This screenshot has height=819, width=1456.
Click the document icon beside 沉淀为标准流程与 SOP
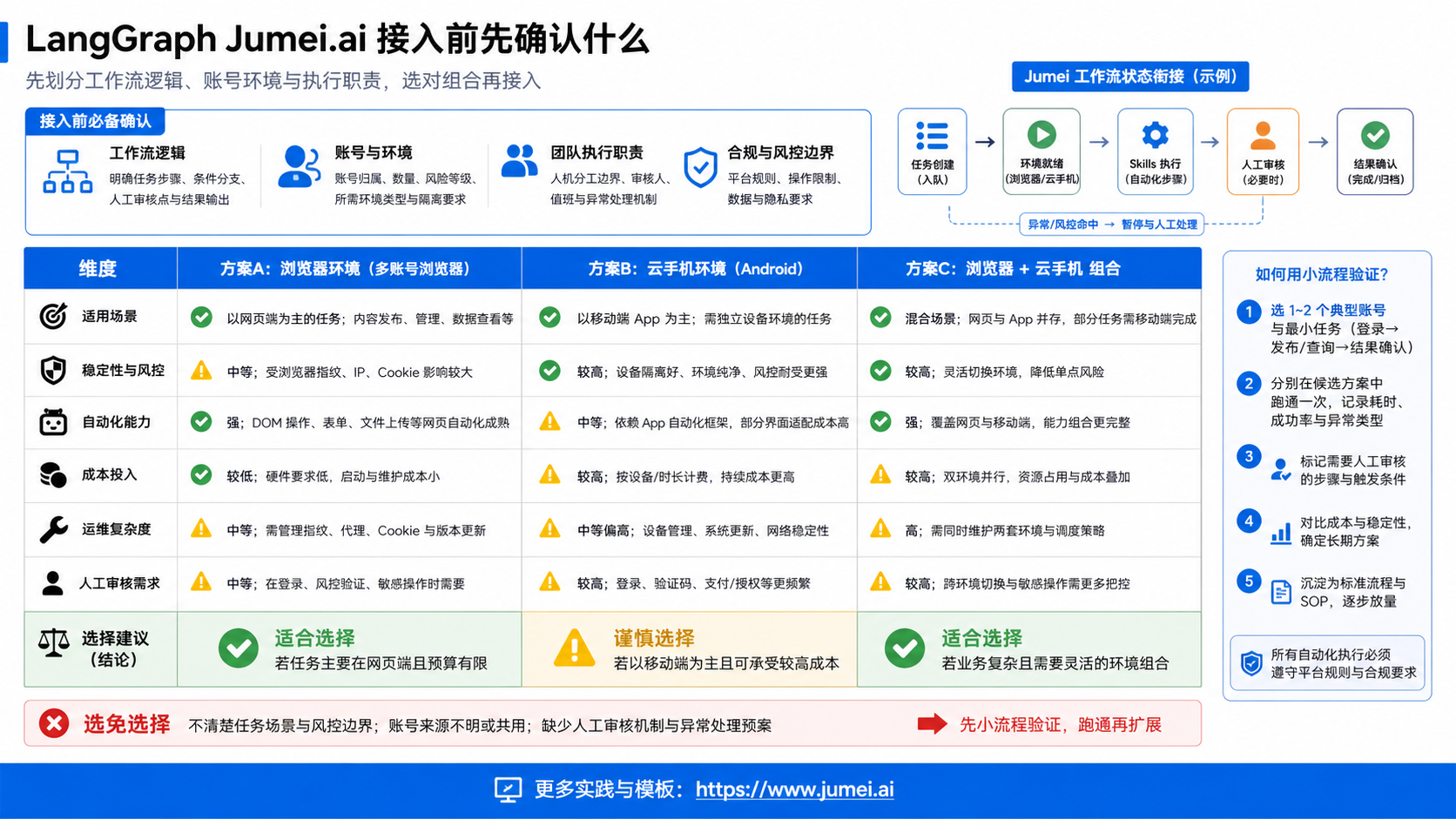point(1281,592)
